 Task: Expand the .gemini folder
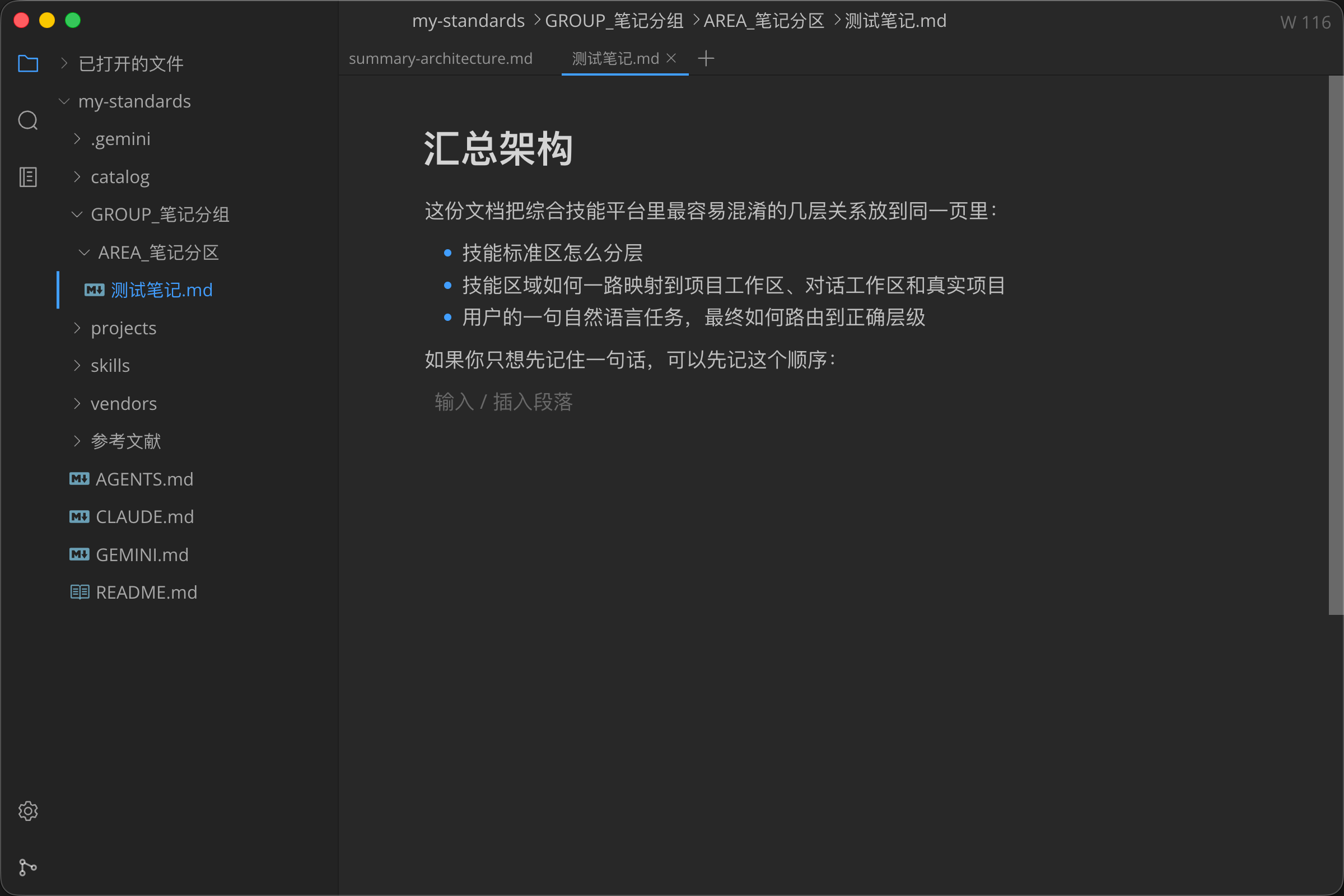pyautogui.click(x=77, y=139)
